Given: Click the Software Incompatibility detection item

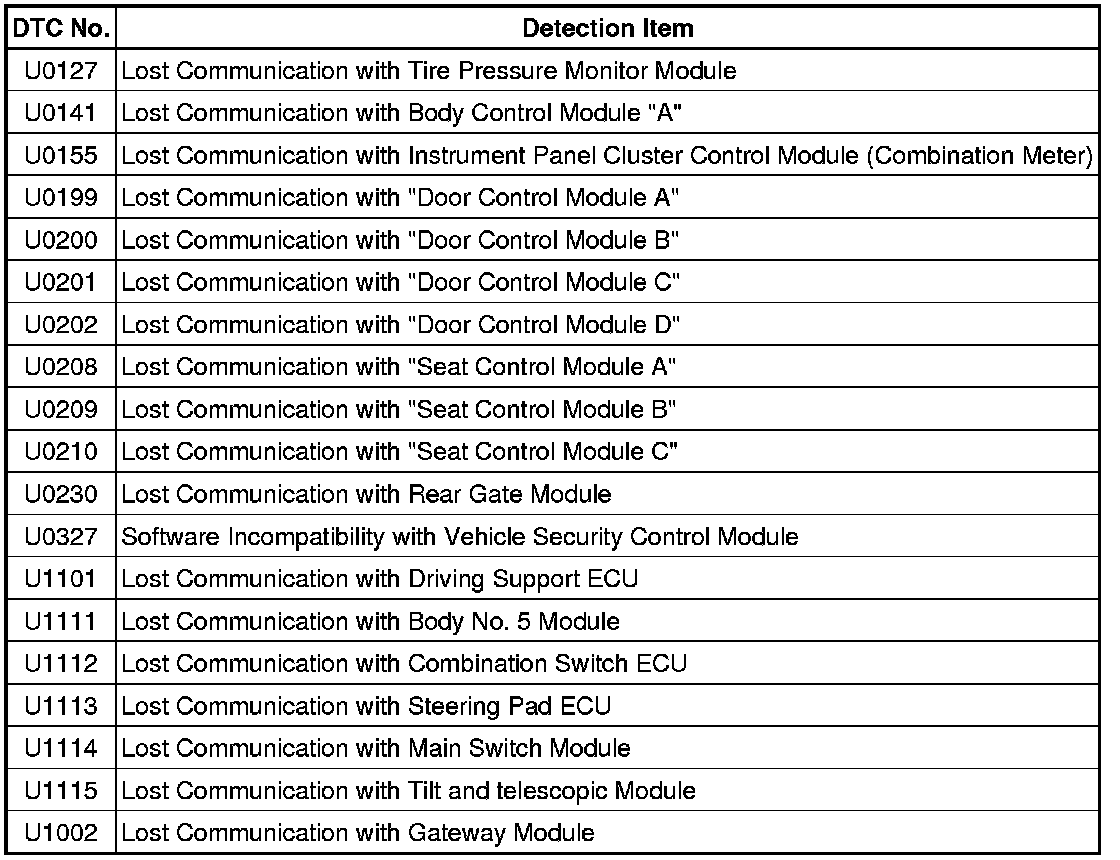Looking at the screenshot, I should point(460,537).
